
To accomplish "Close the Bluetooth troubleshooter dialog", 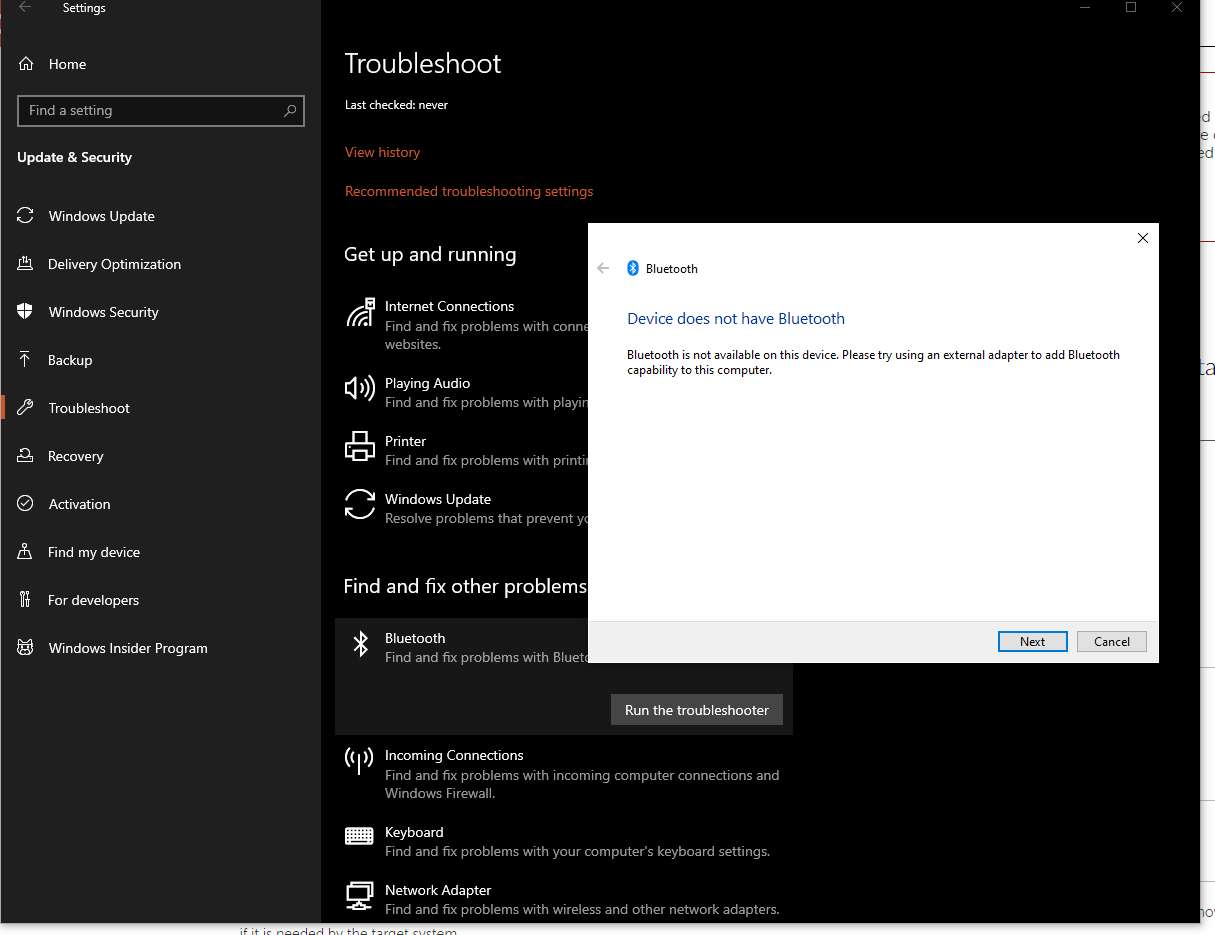I will (1143, 238).
